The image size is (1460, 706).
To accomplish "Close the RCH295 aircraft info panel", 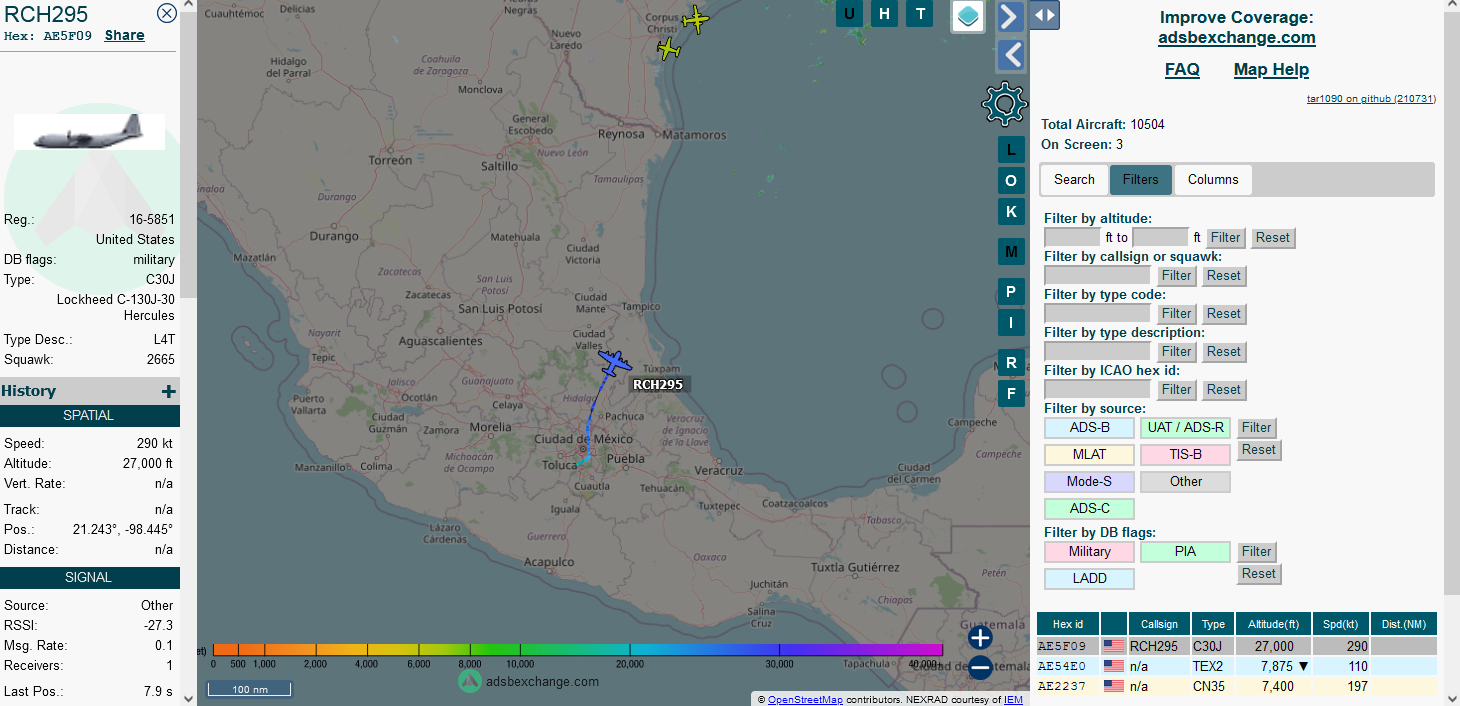I will tap(167, 13).
